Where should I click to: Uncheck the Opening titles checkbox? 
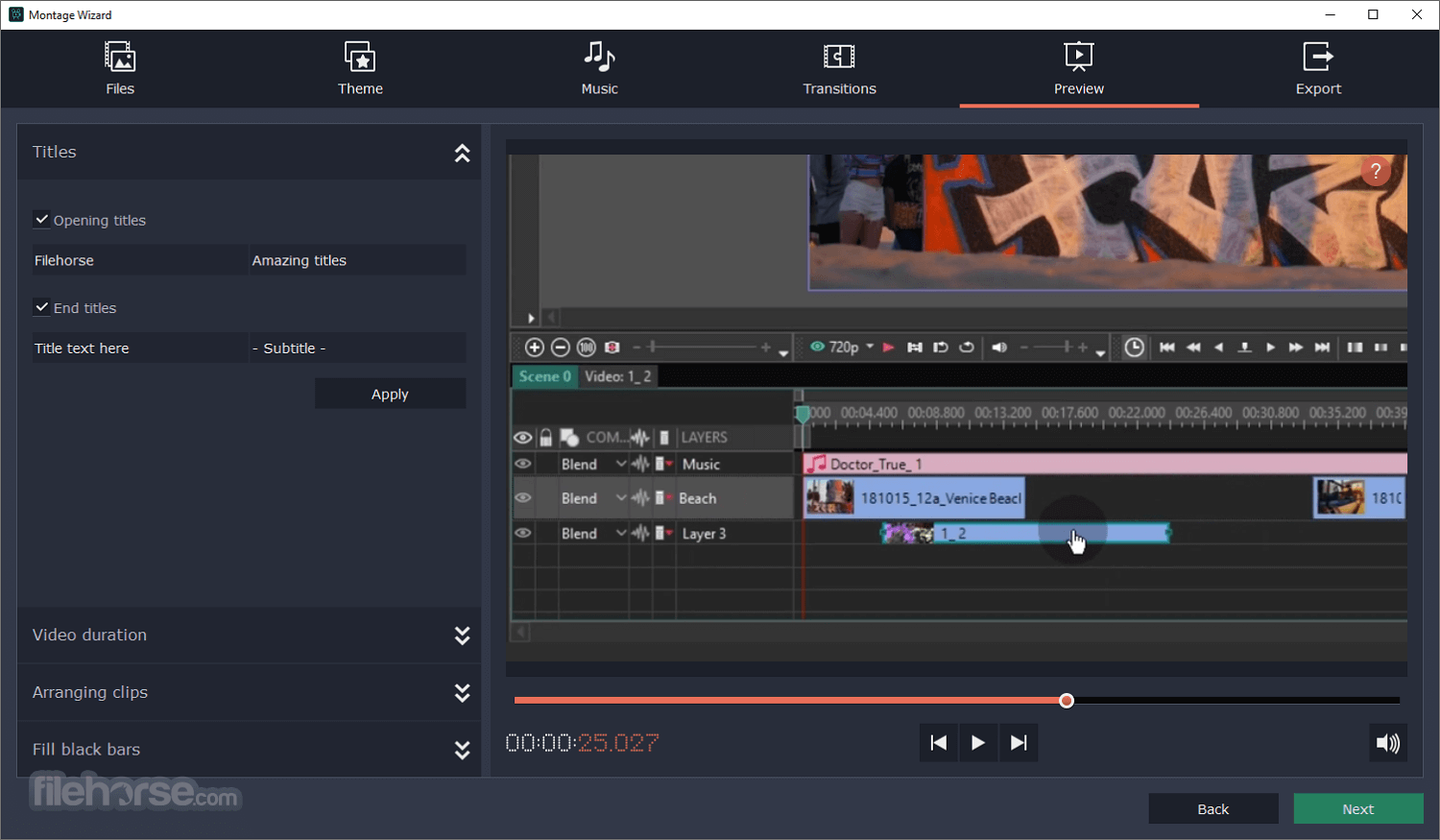[41, 220]
